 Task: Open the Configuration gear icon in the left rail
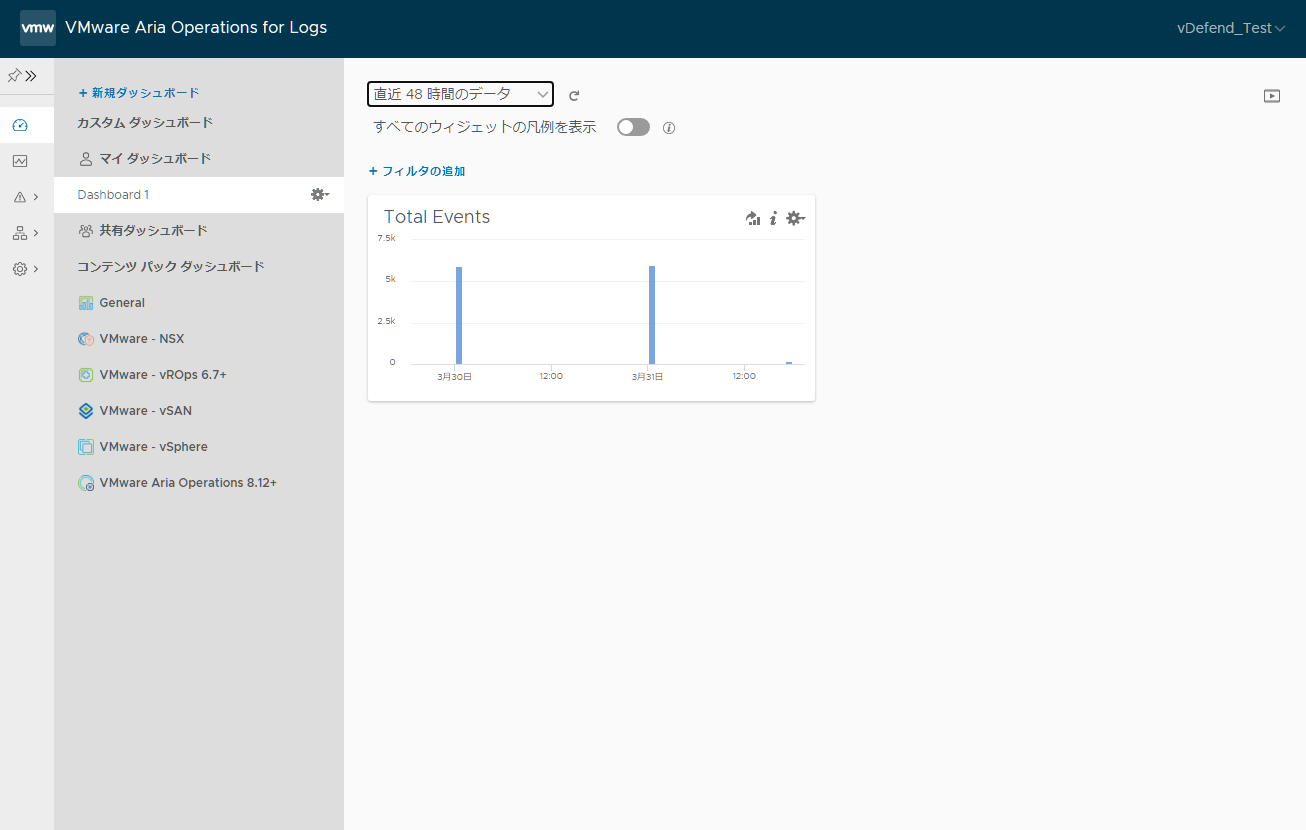point(20,269)
